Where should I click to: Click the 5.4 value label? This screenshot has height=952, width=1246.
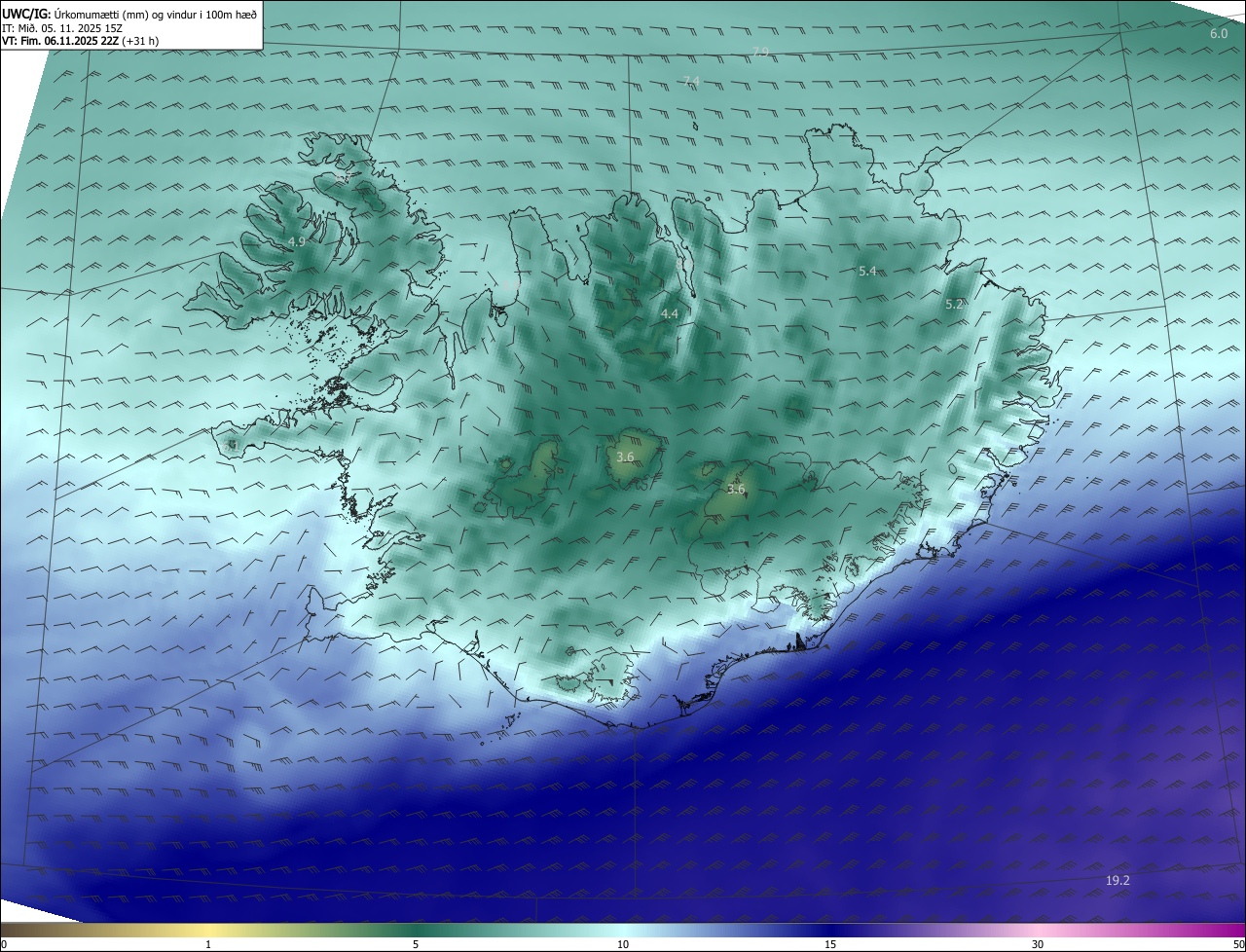(x=867, y=271)
